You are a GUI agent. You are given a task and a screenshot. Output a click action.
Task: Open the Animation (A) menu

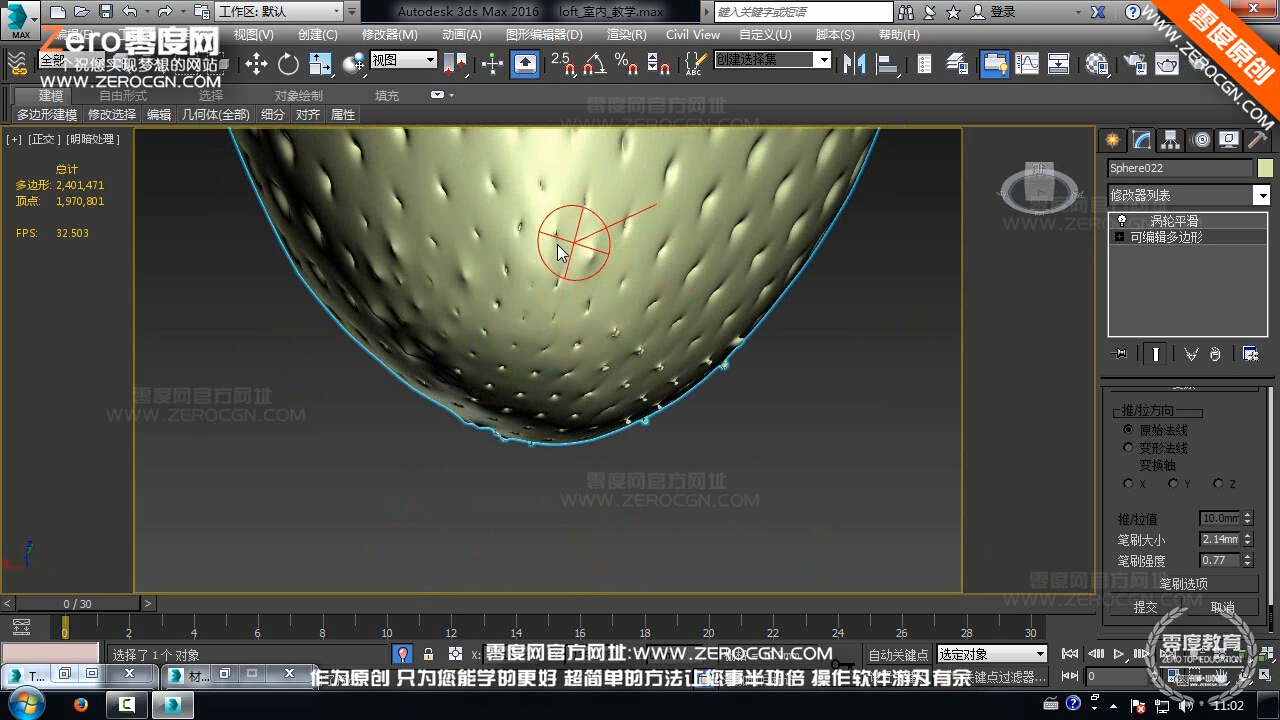point(461,34)
